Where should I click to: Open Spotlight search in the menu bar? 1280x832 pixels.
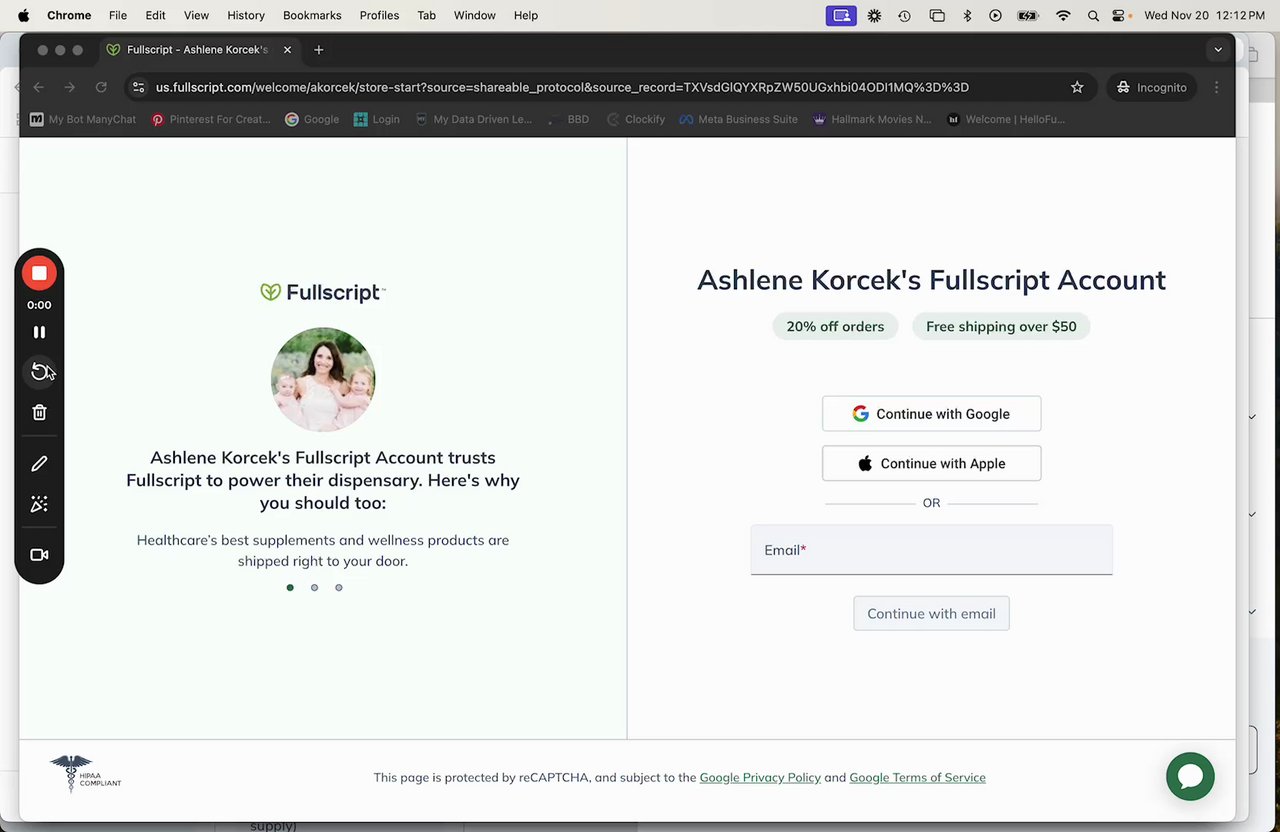coord(1093,15)
